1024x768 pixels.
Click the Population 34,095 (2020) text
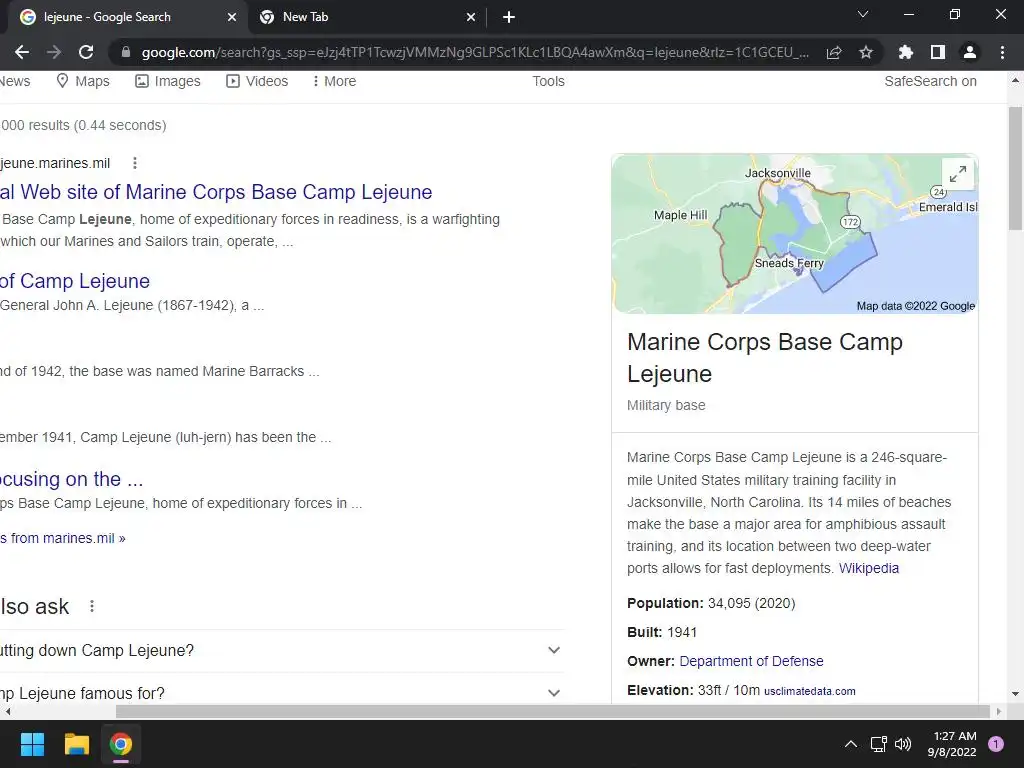pos(711,603)
